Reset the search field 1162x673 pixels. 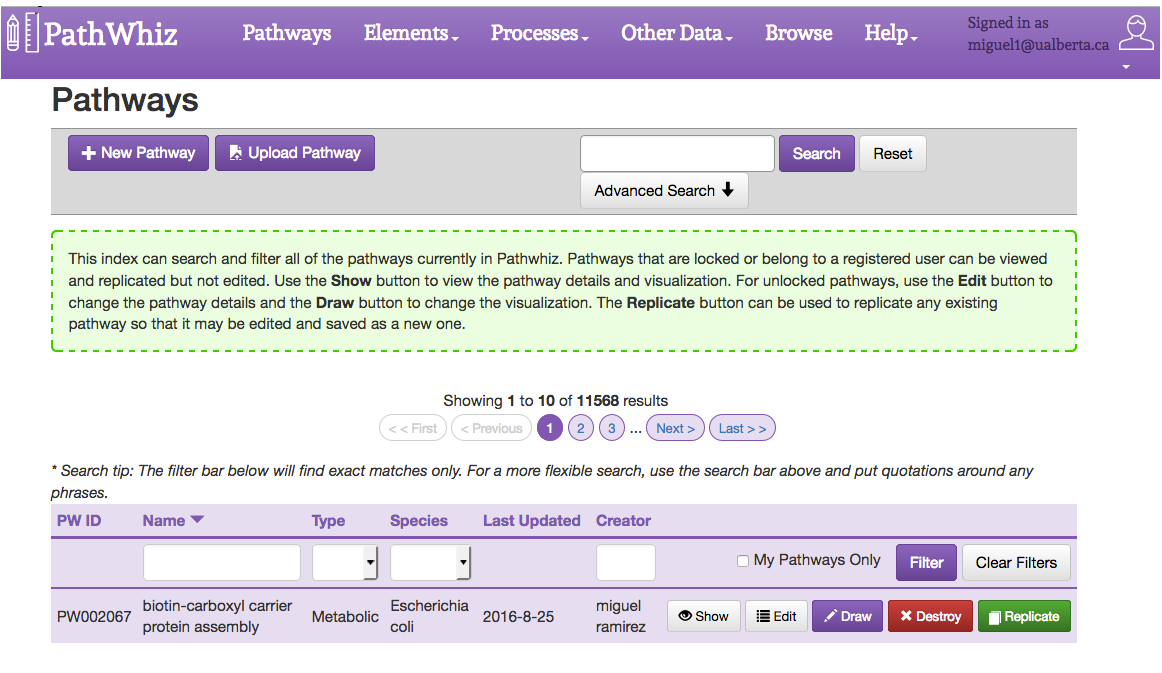[892, 153]
